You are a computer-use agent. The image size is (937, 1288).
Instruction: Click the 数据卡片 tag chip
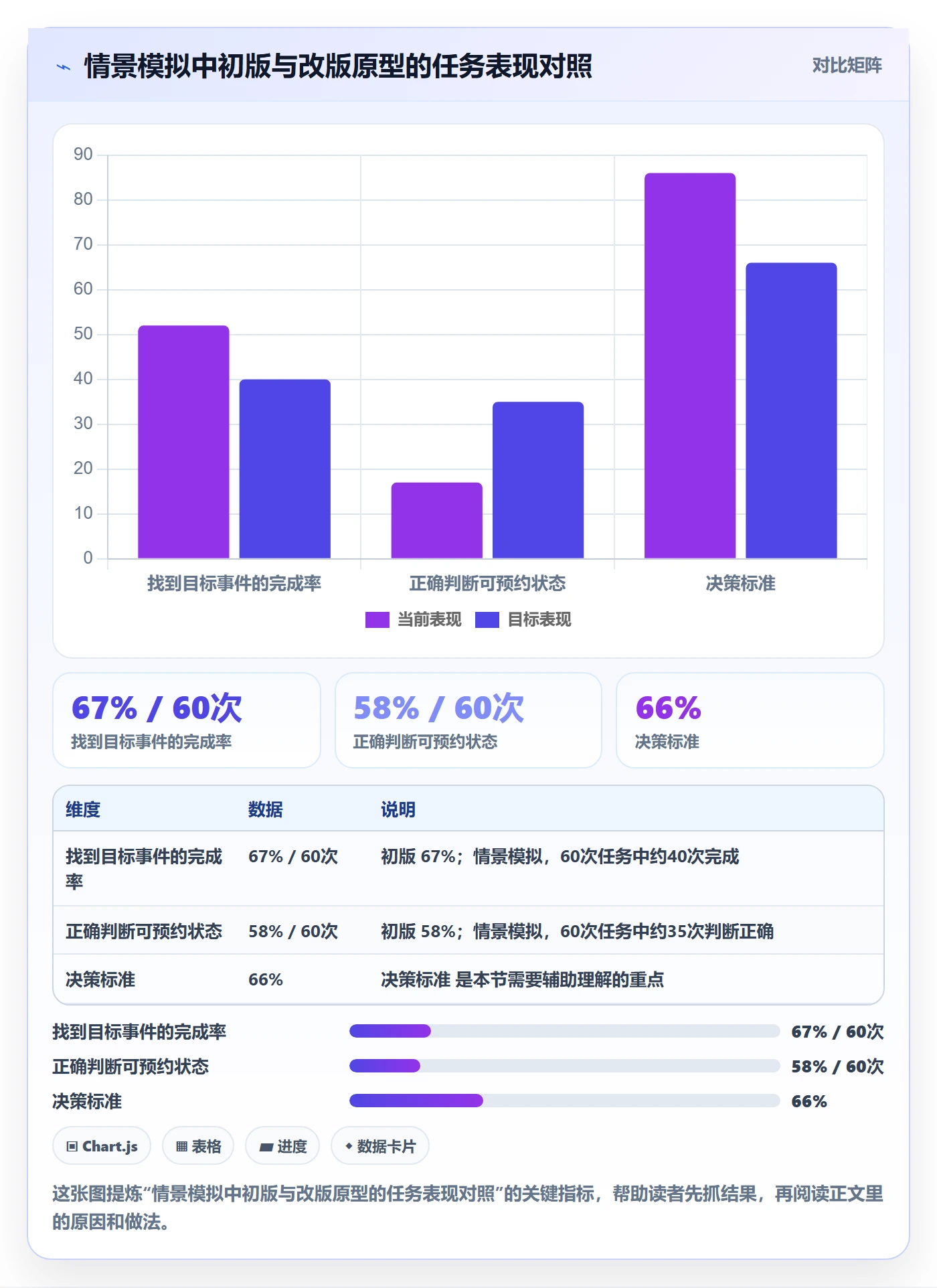(380, 1146)
